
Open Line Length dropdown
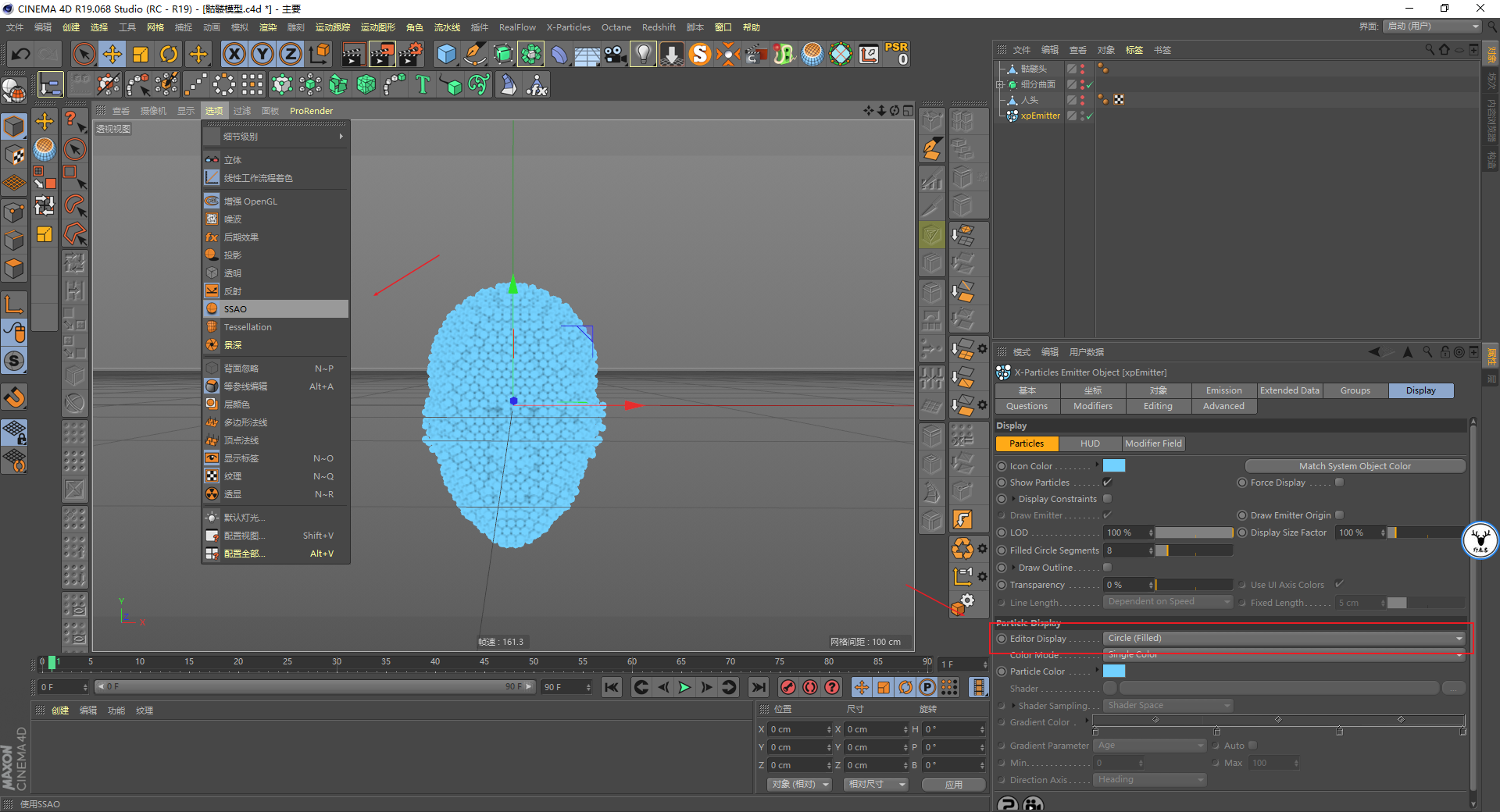pyautogui.click(x=1168, y=602)
